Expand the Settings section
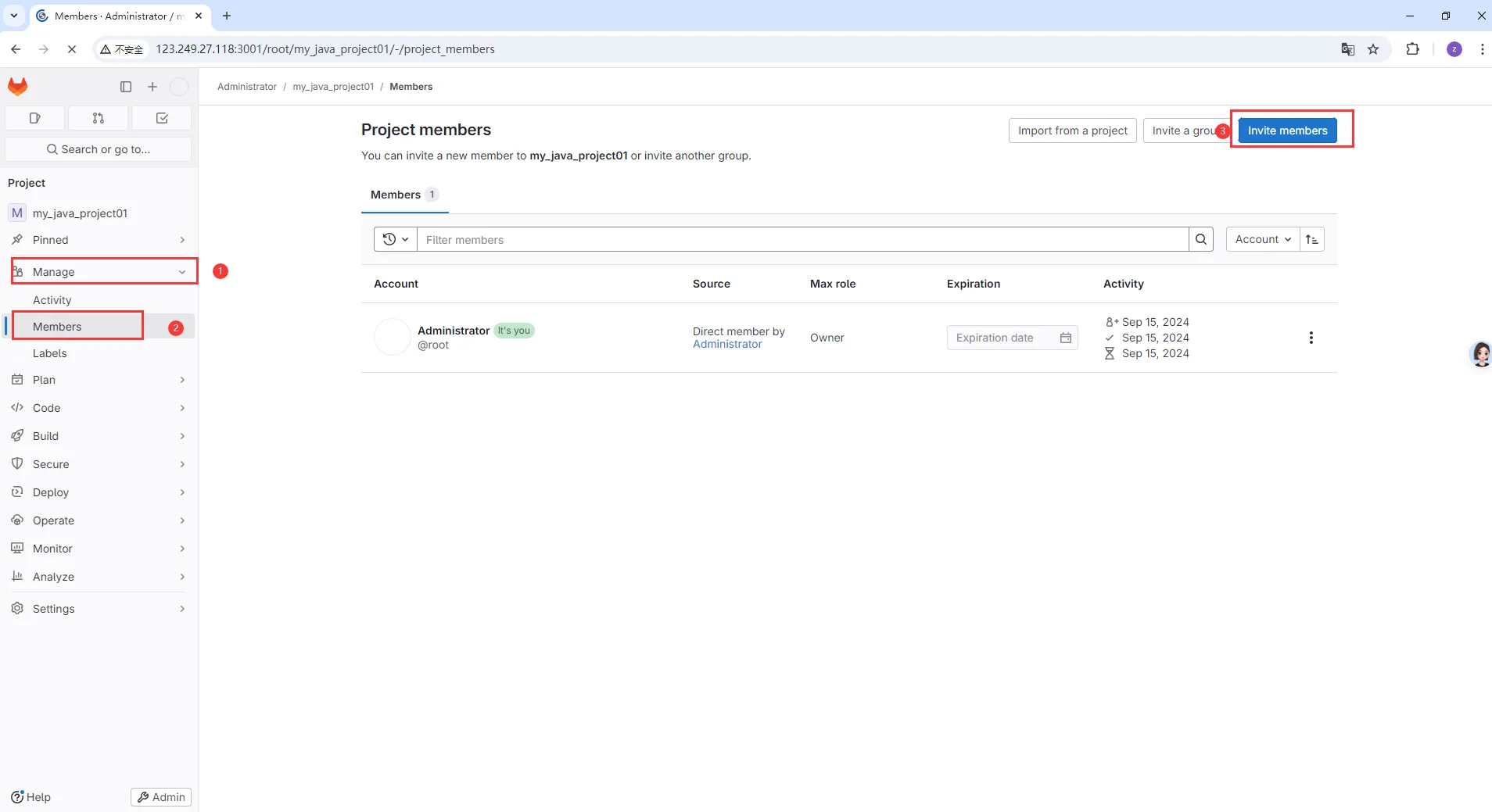 [99, 609]
